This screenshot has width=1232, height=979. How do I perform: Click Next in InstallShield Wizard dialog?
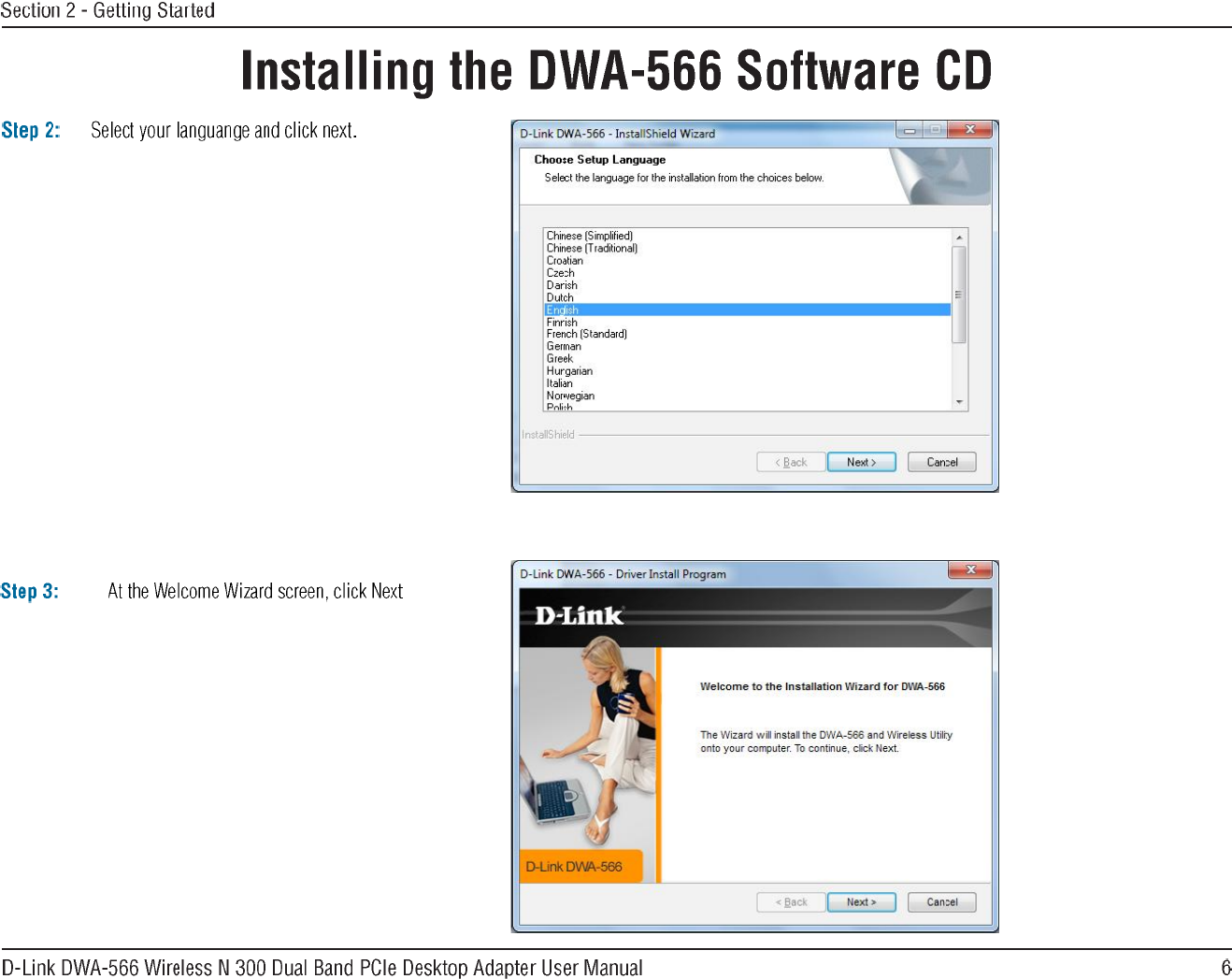(862, 462)
